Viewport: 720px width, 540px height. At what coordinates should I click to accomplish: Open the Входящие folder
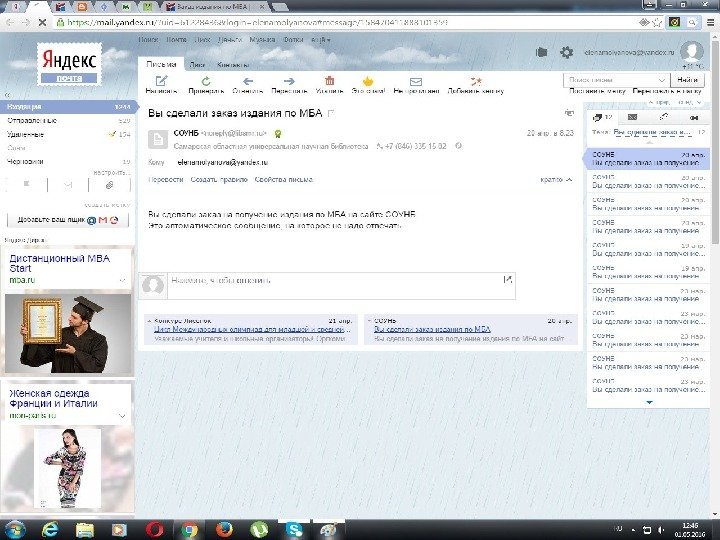point(68,107)
